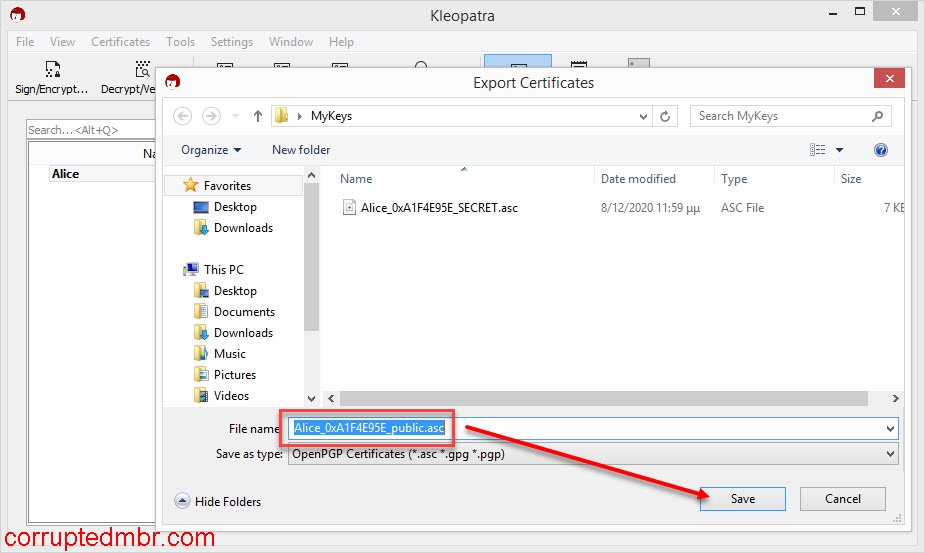This screenshot has height=553, width=925.
Task: Click the Save button
Action: tap(742, 499)
